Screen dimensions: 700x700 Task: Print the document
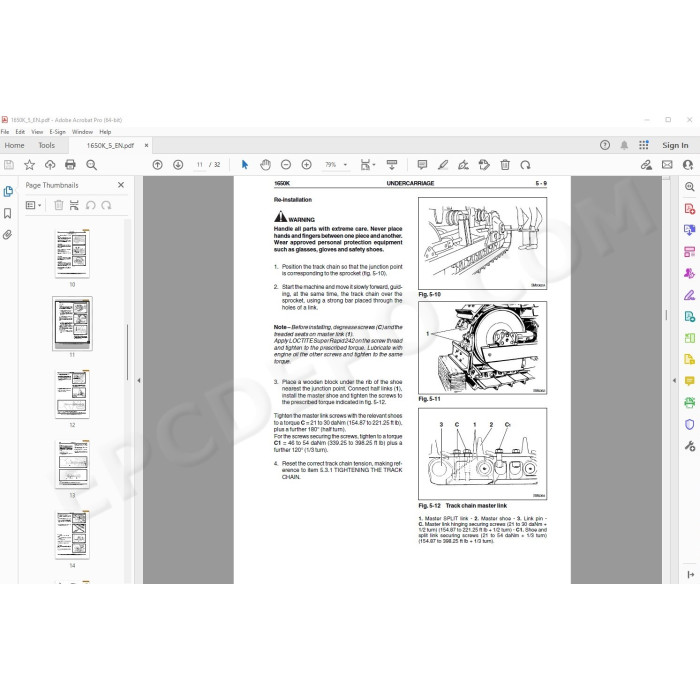tap(71, 165)
